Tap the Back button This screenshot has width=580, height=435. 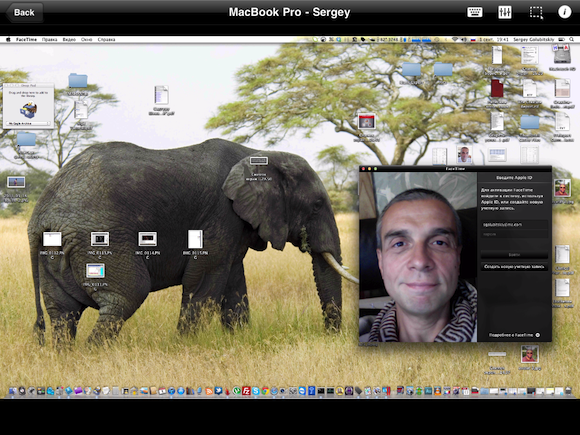click(24, 13)
